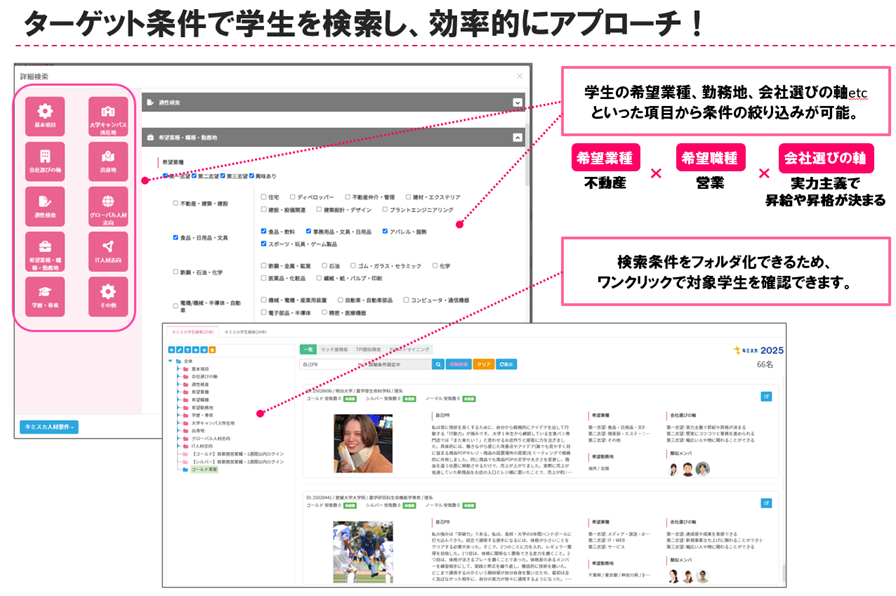Screen dimensions: 896x596
Task: Switch to the second キミスカ学生検索 tab
Action: [x=245, y=331]
